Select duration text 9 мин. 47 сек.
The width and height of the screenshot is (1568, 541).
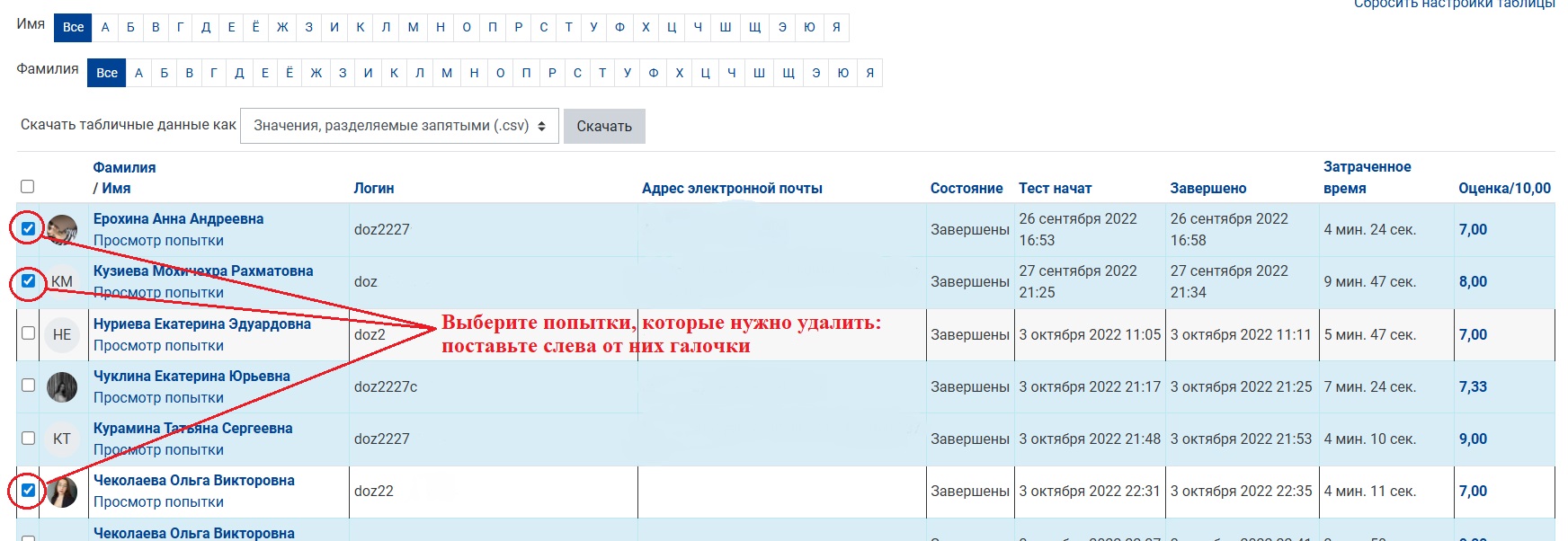(1369, 281)
